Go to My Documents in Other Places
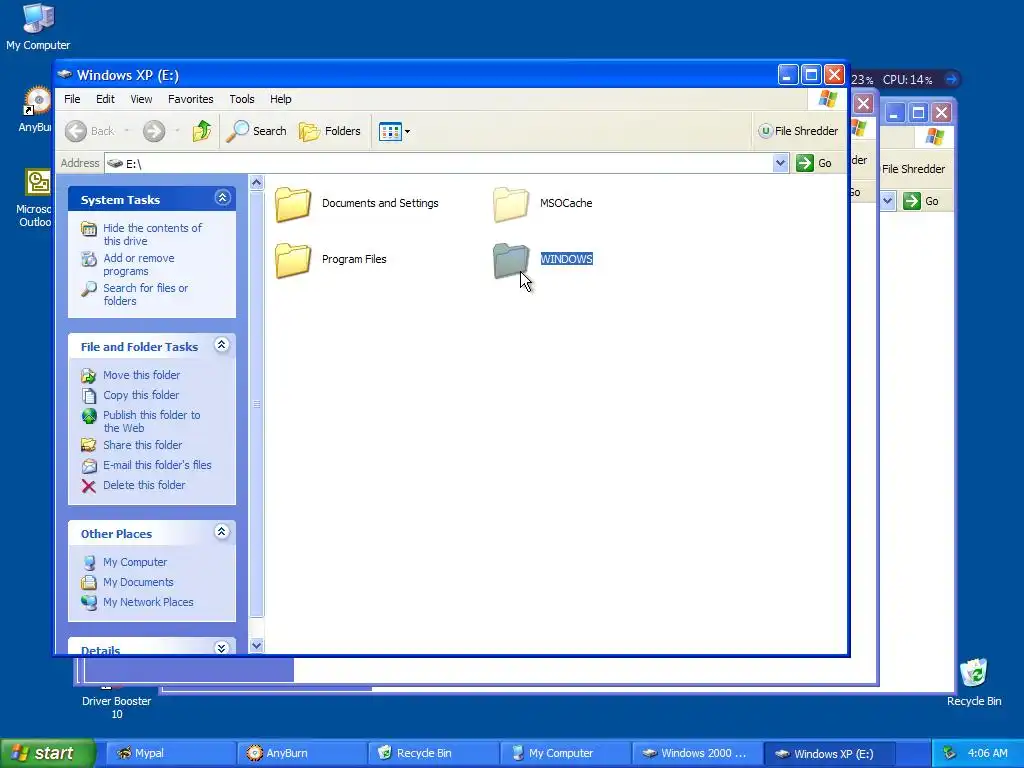The height and width of the screenshot is (768, 1024). 138,583
